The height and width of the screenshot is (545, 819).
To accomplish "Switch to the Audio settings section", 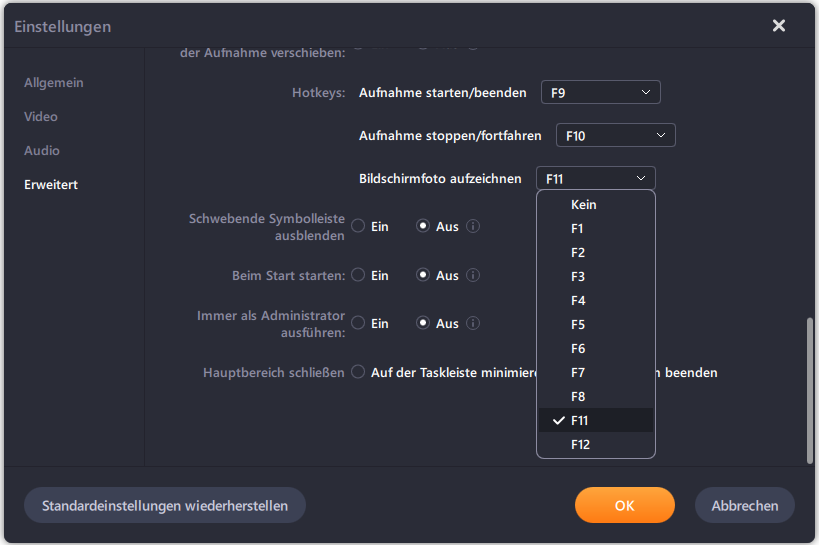I will click(42, 150).
